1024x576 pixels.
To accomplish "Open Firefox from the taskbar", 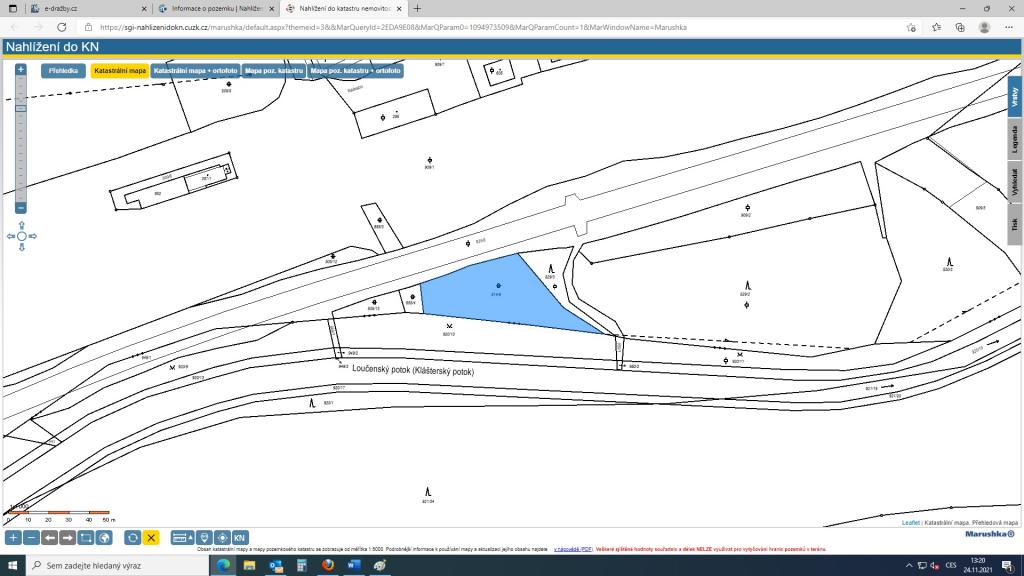I will click(x=328, y=566).
